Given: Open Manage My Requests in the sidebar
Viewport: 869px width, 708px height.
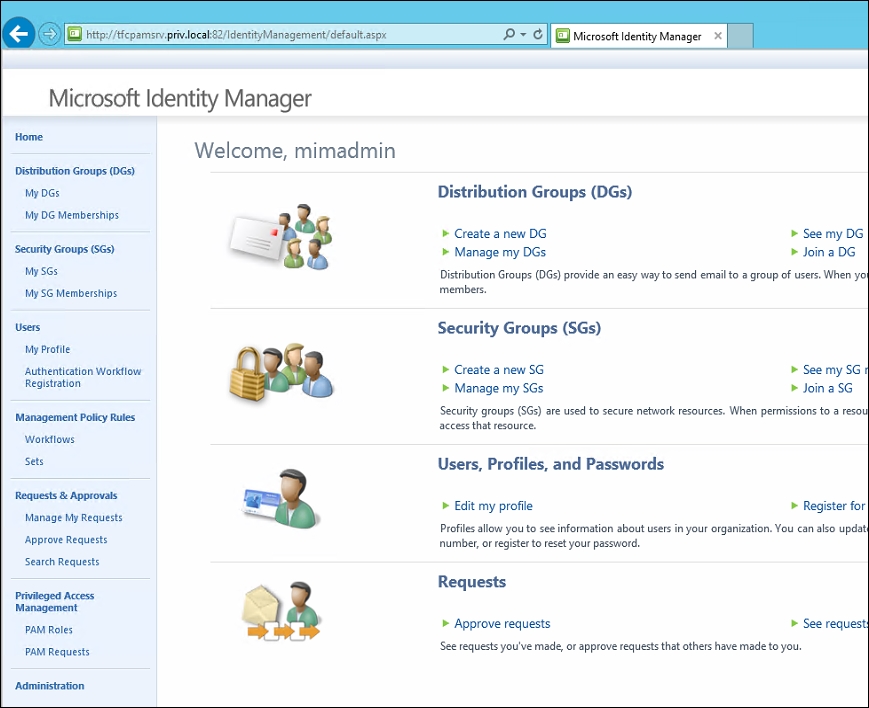Looking at the screenshot, I should pyautogui.click(x=74, y=518).
